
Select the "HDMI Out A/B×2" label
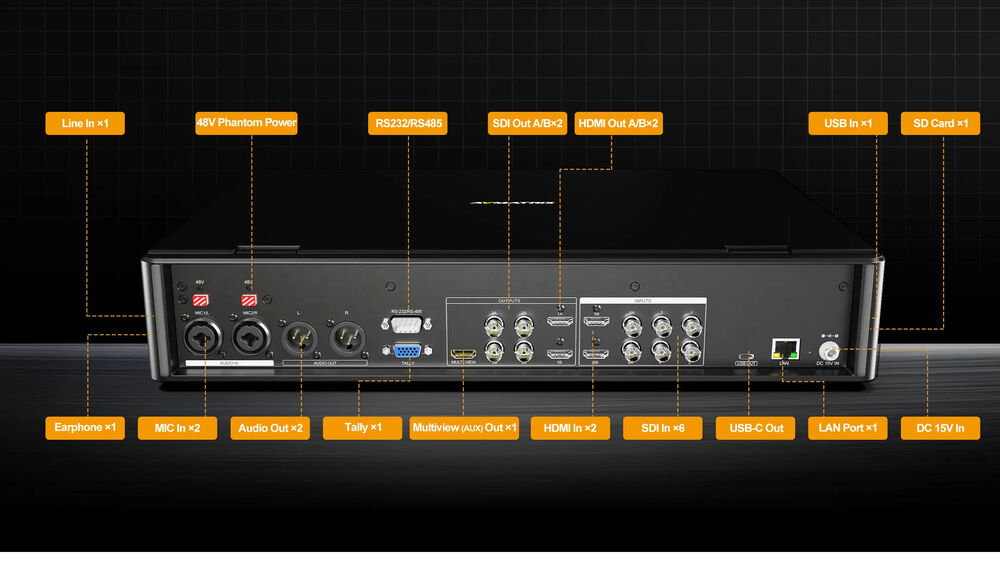click(x=620, y=123)
